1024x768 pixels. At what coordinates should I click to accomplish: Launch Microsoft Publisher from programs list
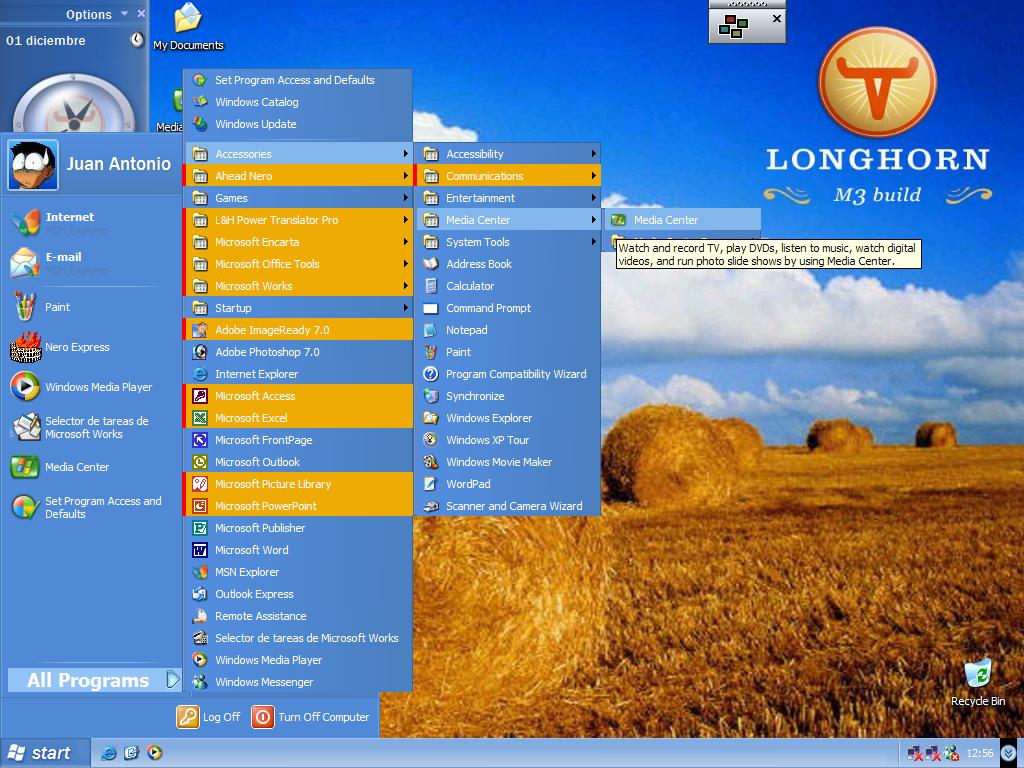click(298, 528)
